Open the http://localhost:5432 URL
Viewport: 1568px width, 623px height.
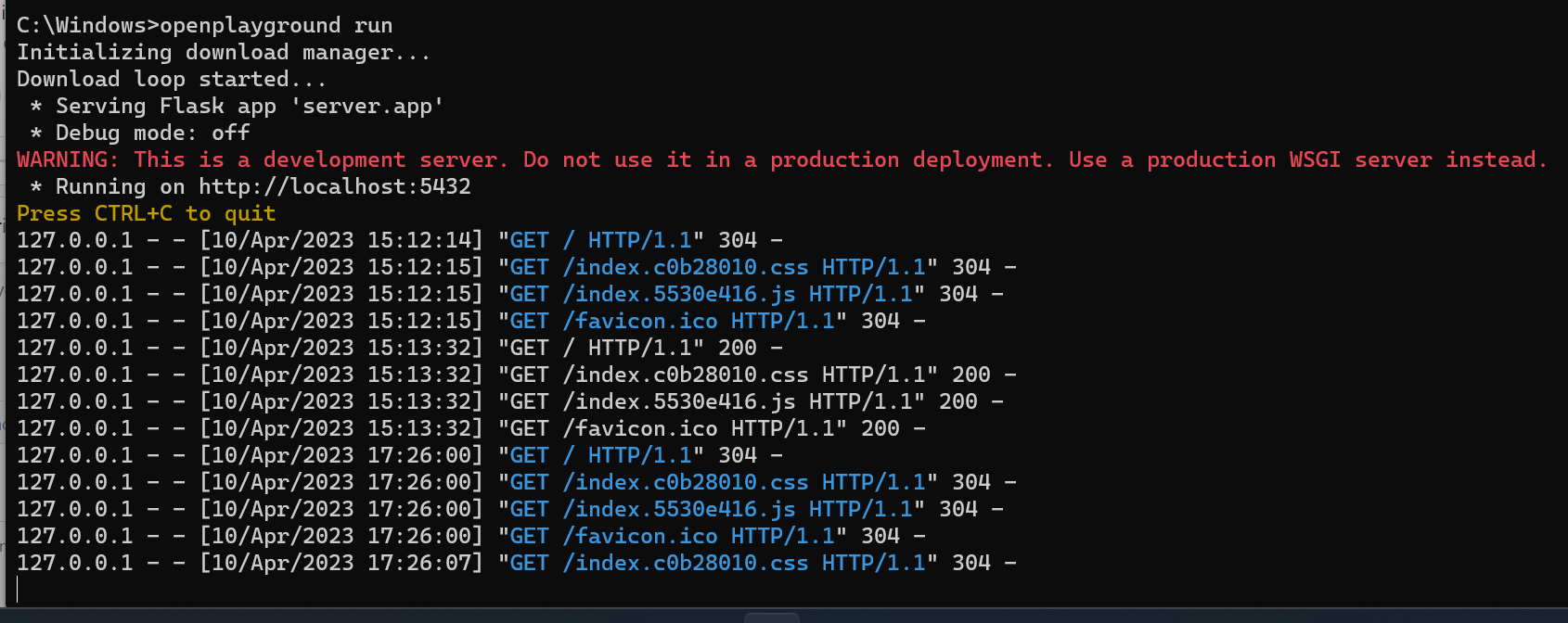[334, 186]
